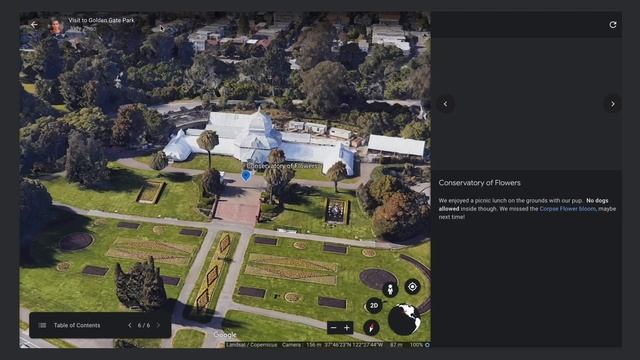The width and height of the screenshot is (640, 360).
Task: Click the Conservatory of Flowers map label
Action: [x=282, y=166]
